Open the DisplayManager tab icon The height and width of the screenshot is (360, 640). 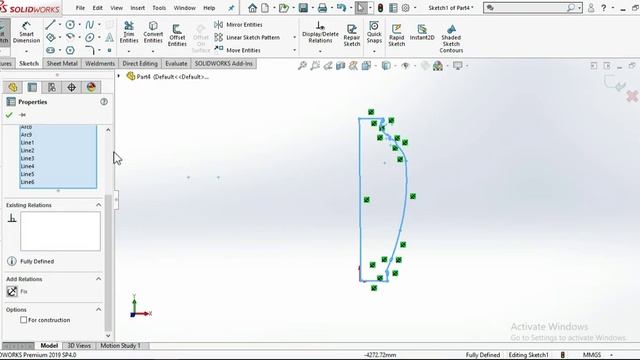point(91,87)
